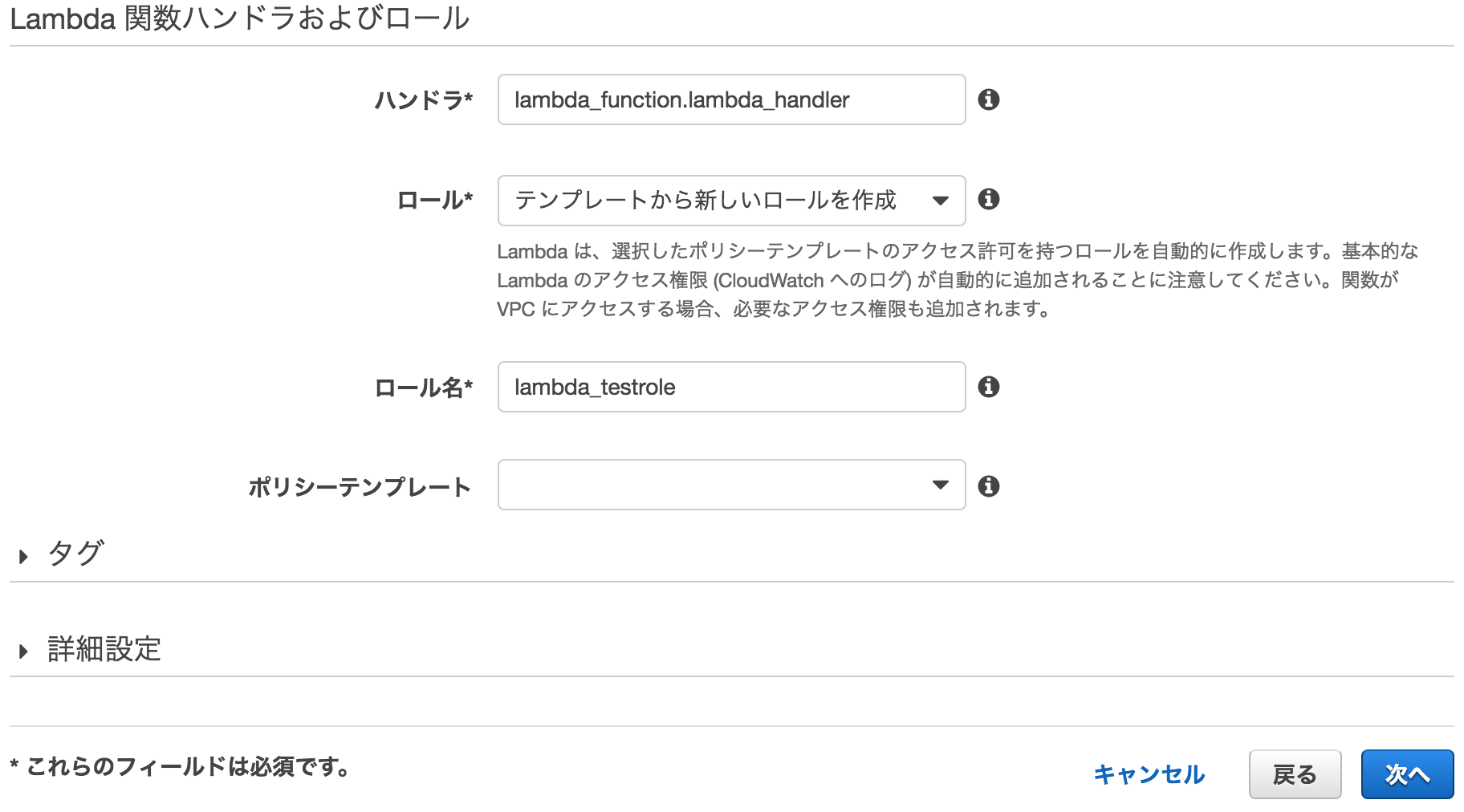Screen dimensions: 1464x812
Task: Open the empty ポリシーテンプレート dropdown
Action: coord(730,485)
